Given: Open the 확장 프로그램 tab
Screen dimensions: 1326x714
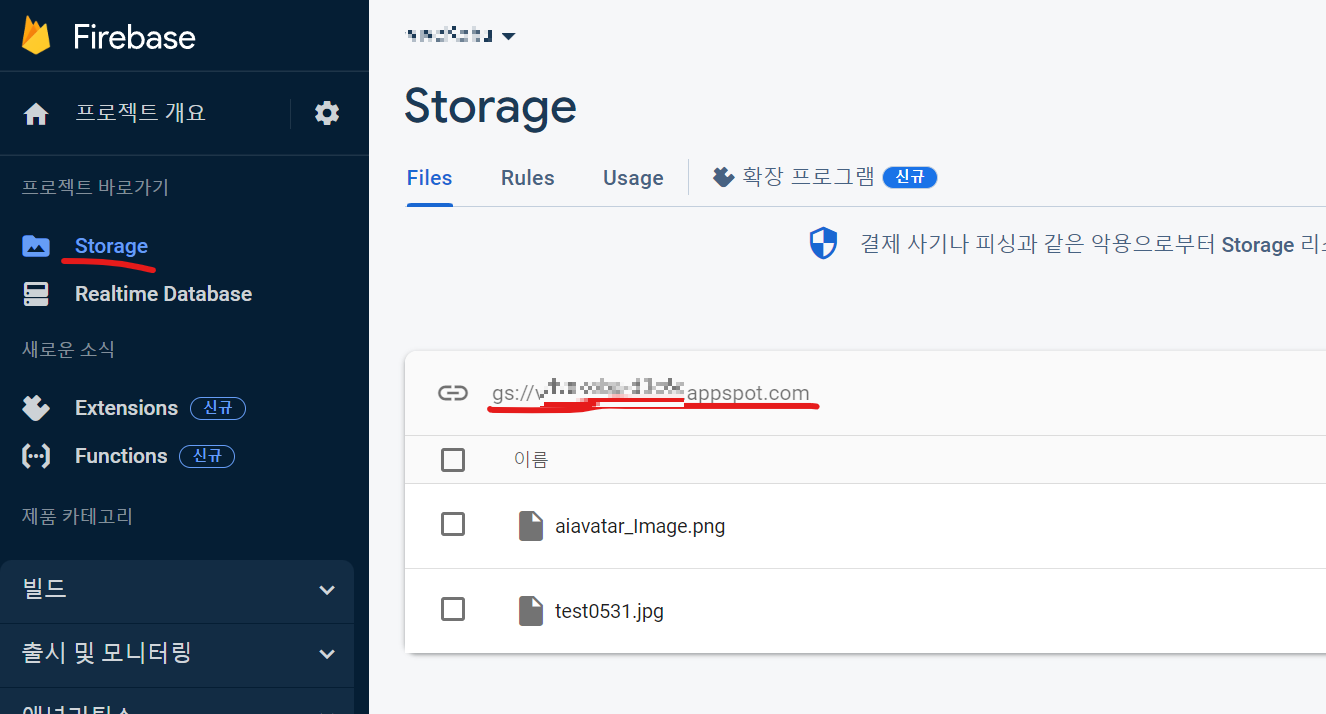Looking at the screenshot, I should click(x=824, y=177).
